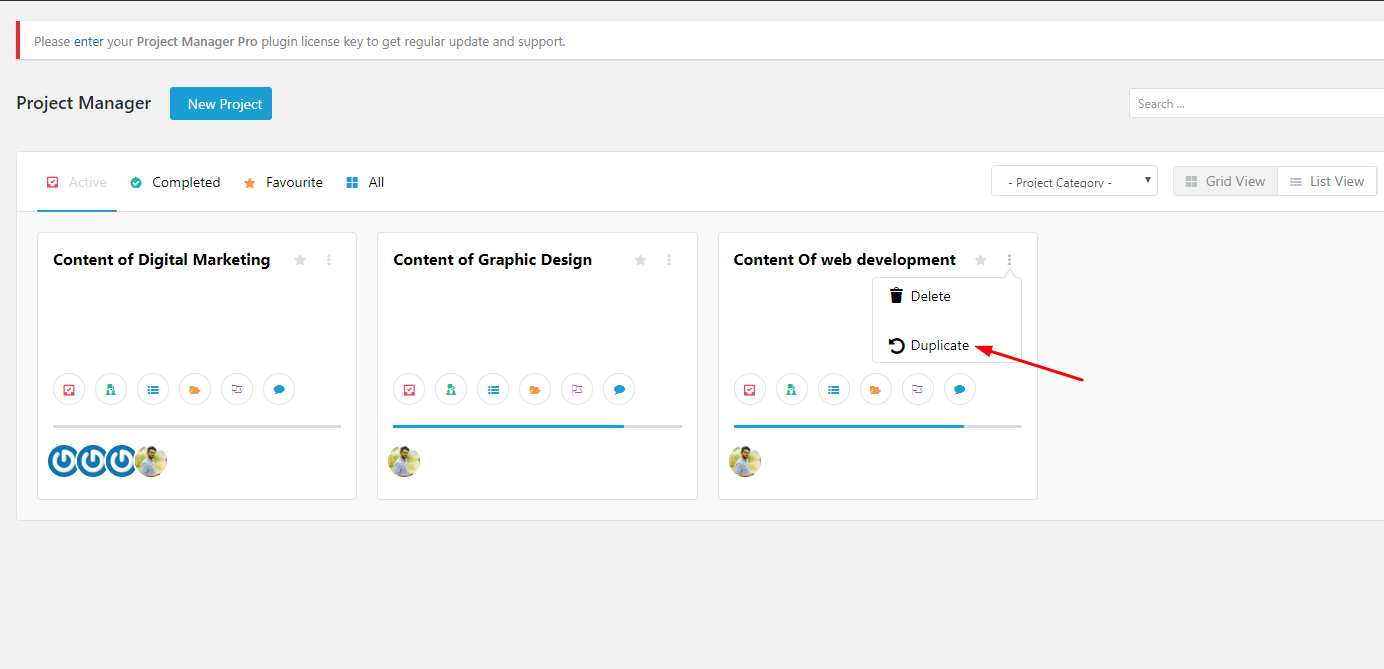Viewport: 1384px width, 669px height.
Task: Favourite the Content of Graphic Design project star
Action: coord(640,260)
